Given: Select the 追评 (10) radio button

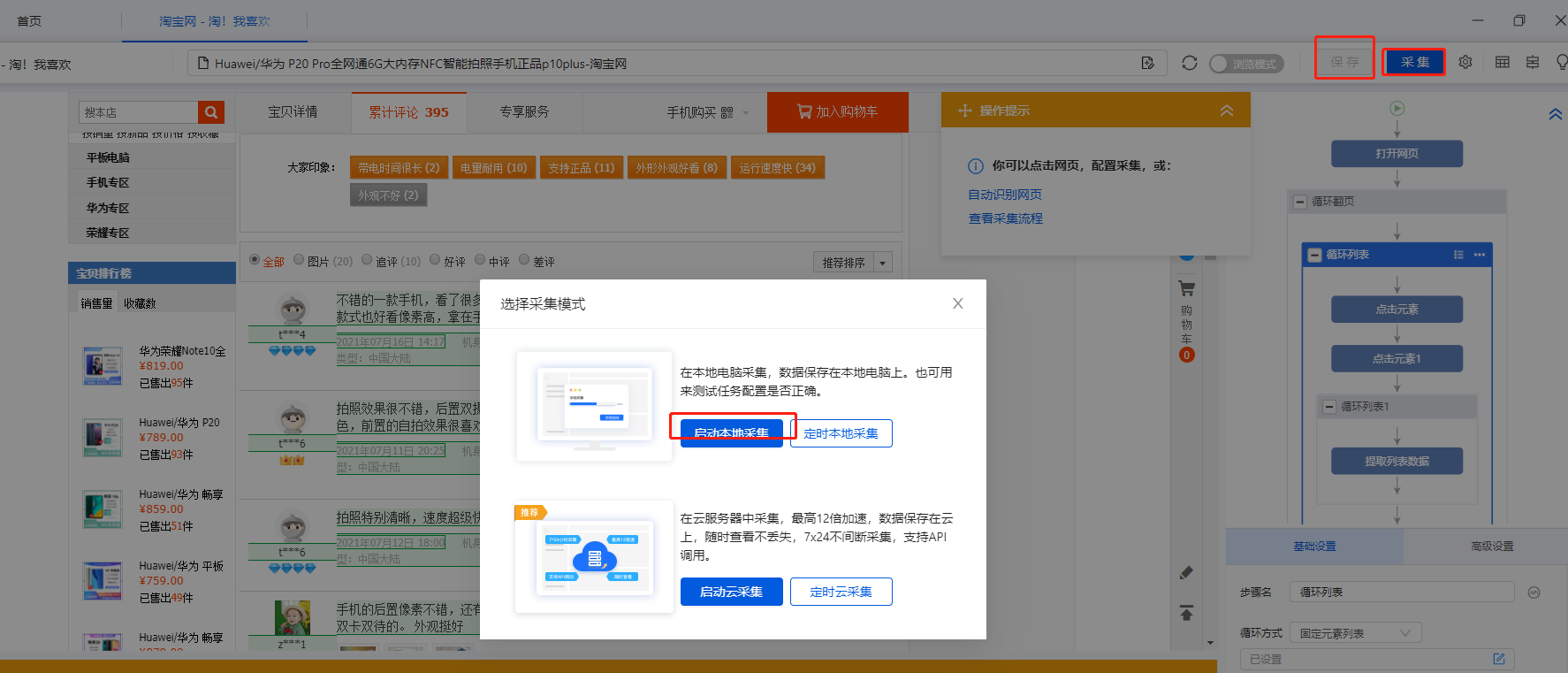Looking at the screenshot, I should pyautogui.click(x=367, y=260).
